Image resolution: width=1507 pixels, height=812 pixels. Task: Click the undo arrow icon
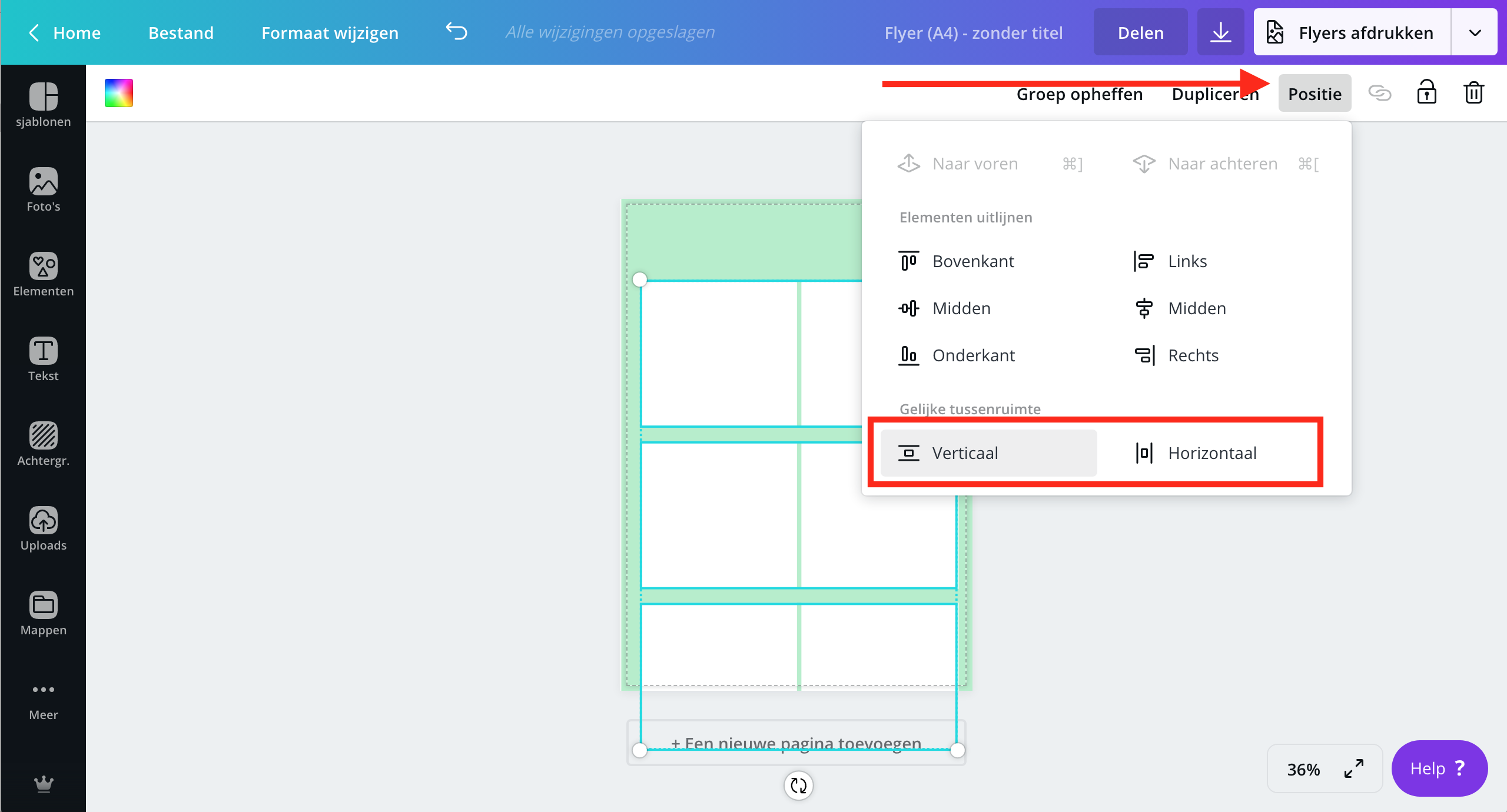click(x=456, y=32)
